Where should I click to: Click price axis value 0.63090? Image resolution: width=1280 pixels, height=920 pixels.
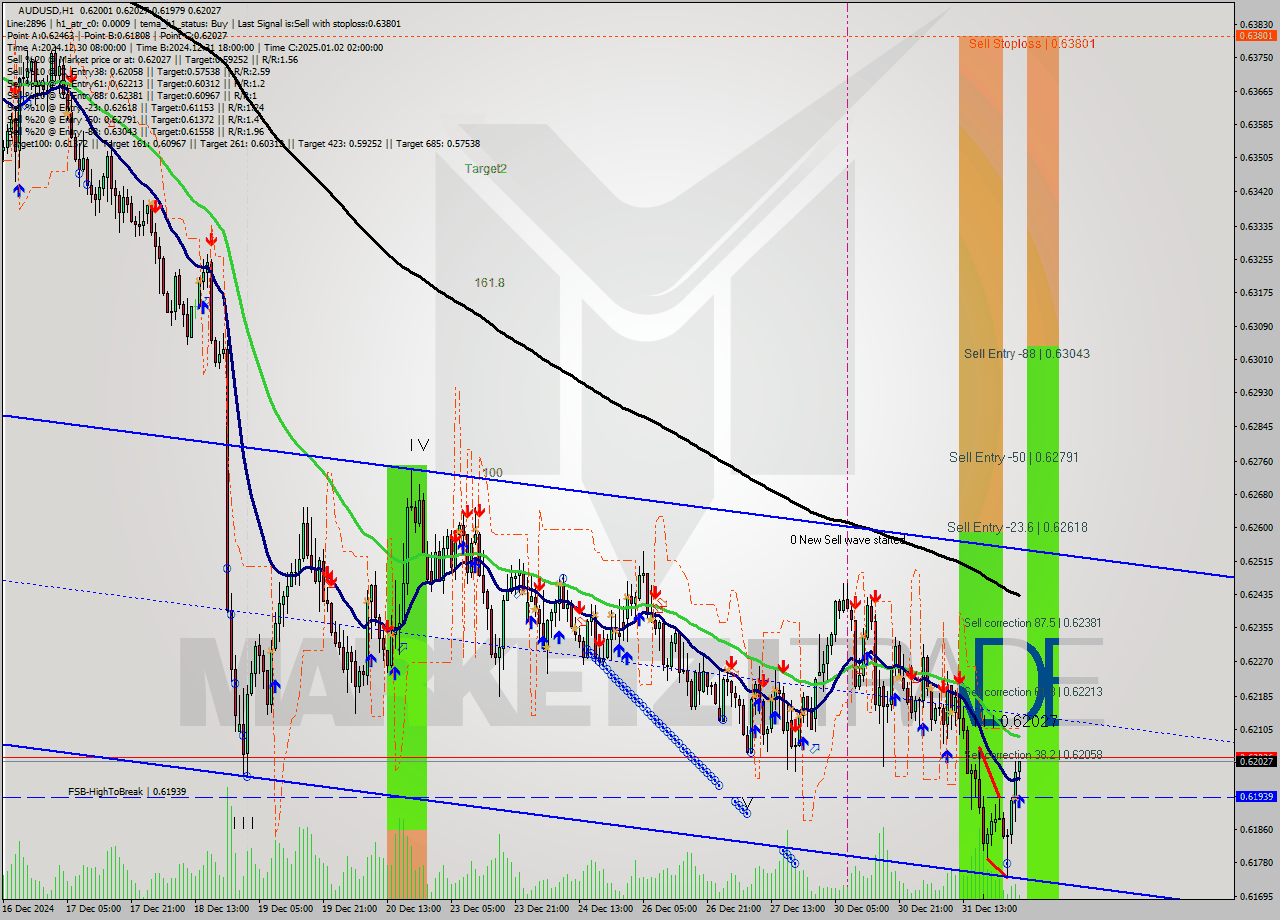[1257, 326]
